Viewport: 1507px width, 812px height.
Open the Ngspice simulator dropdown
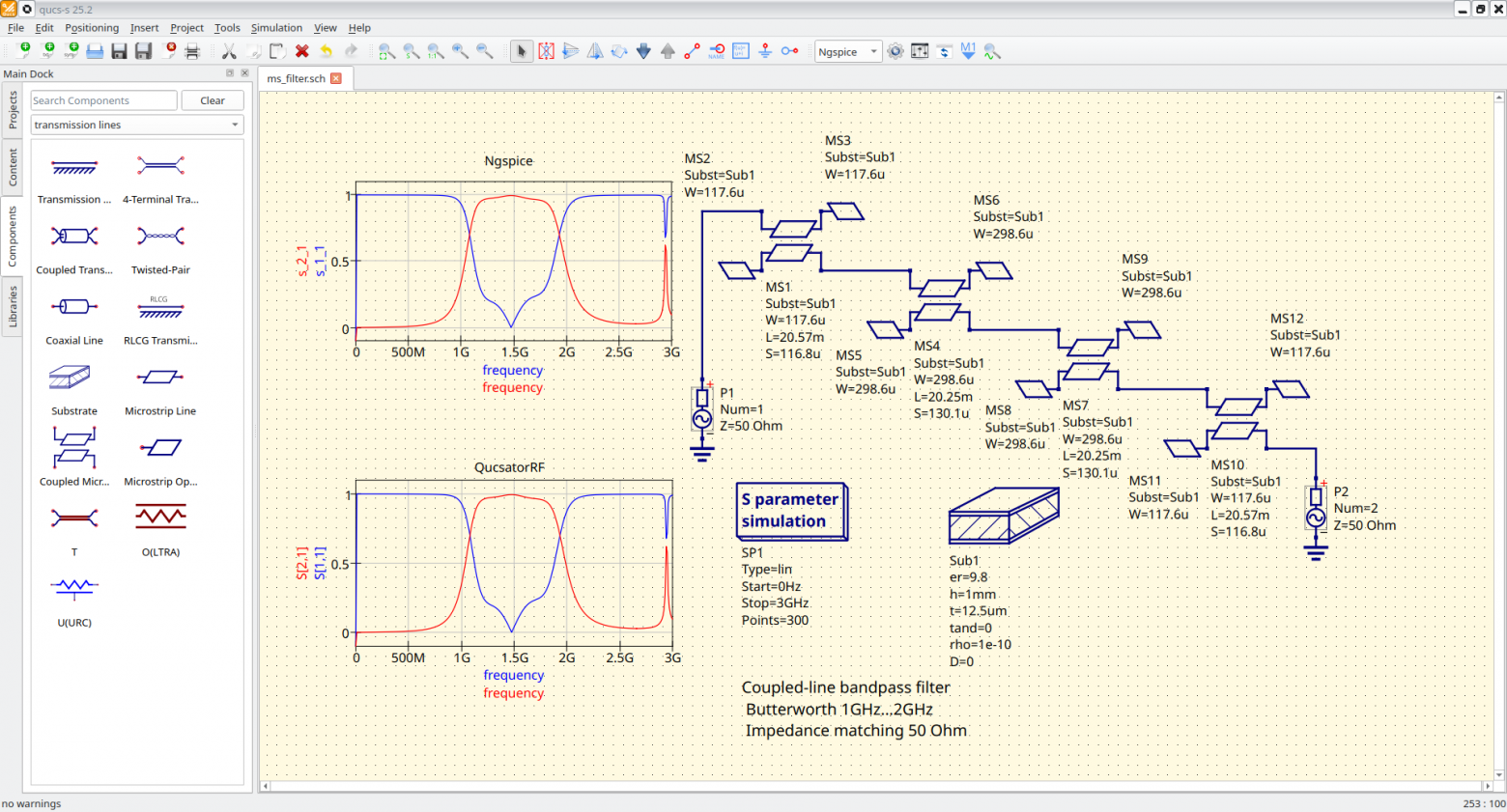(x=848, y=52)
